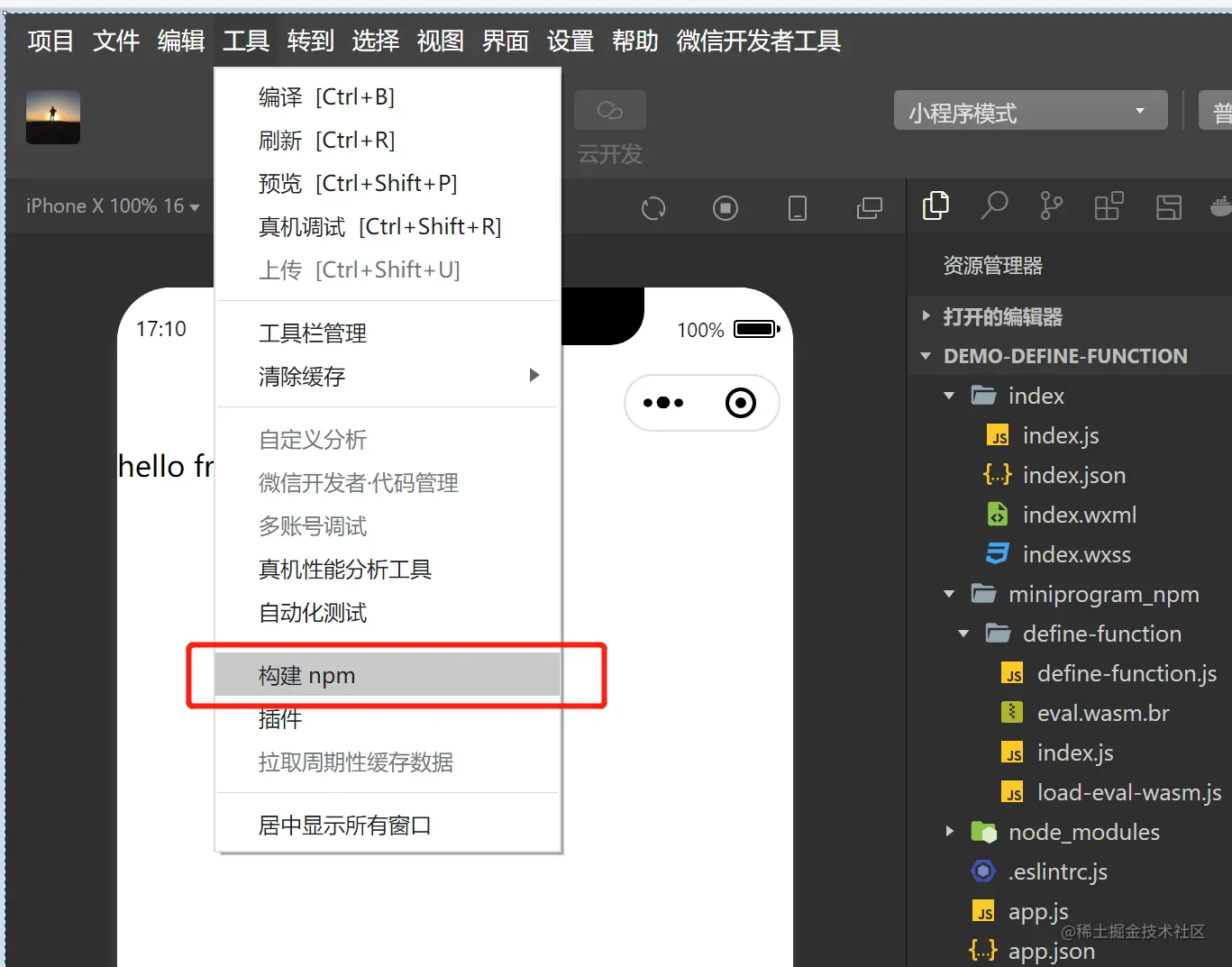The height and width of the screenshot is (967, 1232).
Task: Open the 选择 menu
Action: tap(376, 41)
